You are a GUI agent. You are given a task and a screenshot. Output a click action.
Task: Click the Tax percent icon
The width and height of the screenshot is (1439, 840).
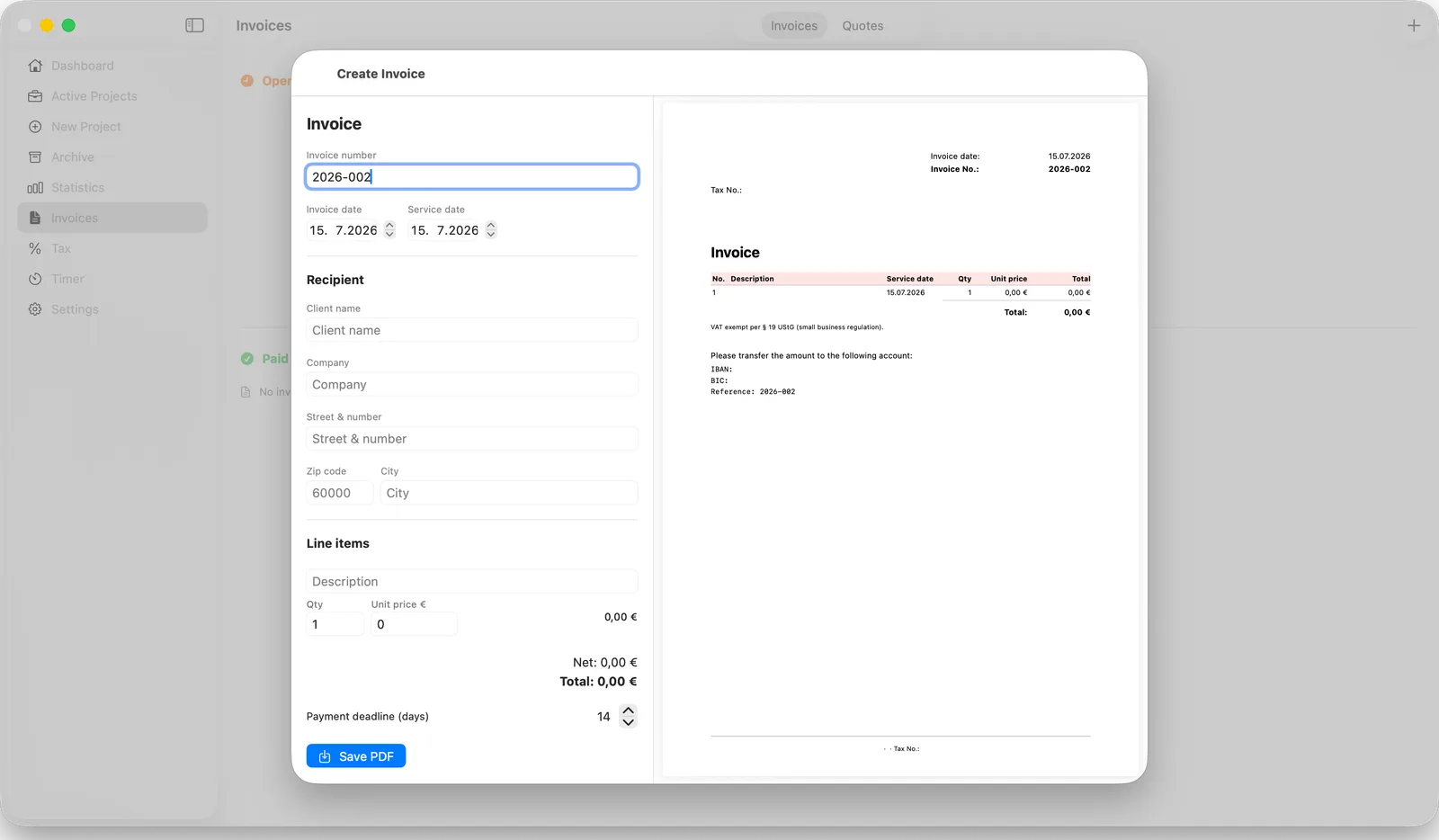(x=35, y=248)
